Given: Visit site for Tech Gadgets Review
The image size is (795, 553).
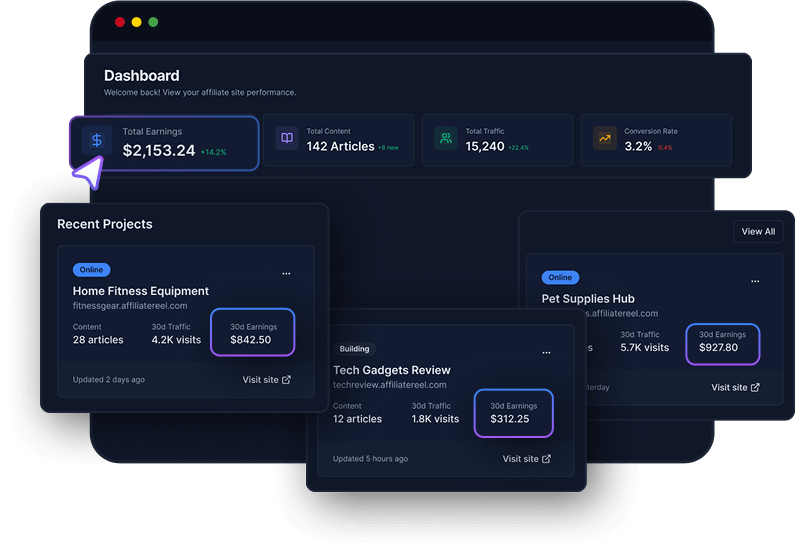Looking at the screenshot, I should click(527, 459).
